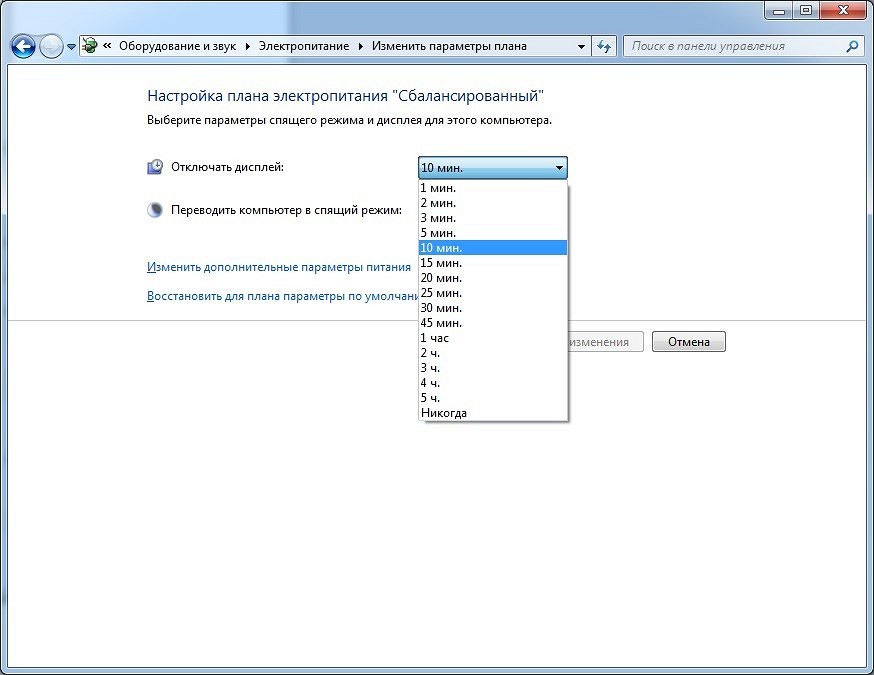Select '4 ч.' option
874x675 pixels.
coord(493,383)
